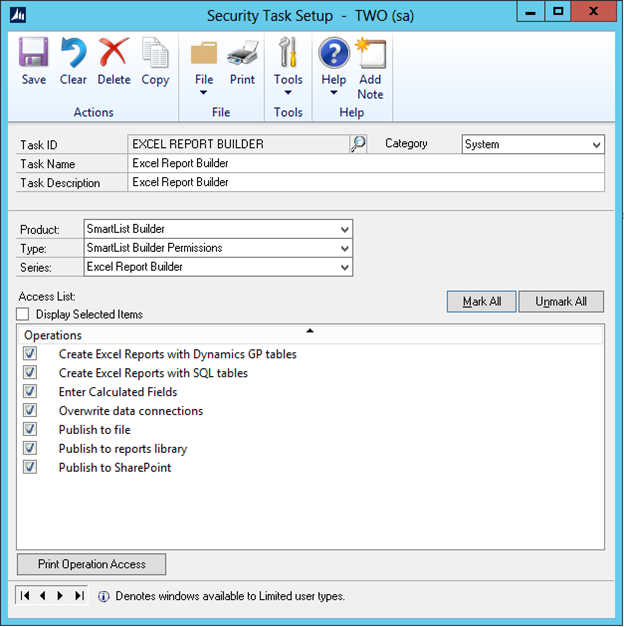This screenshot has width=624, height=627.
Task: Open the Tools wrench icon menu
Action: tap(288, 52)
